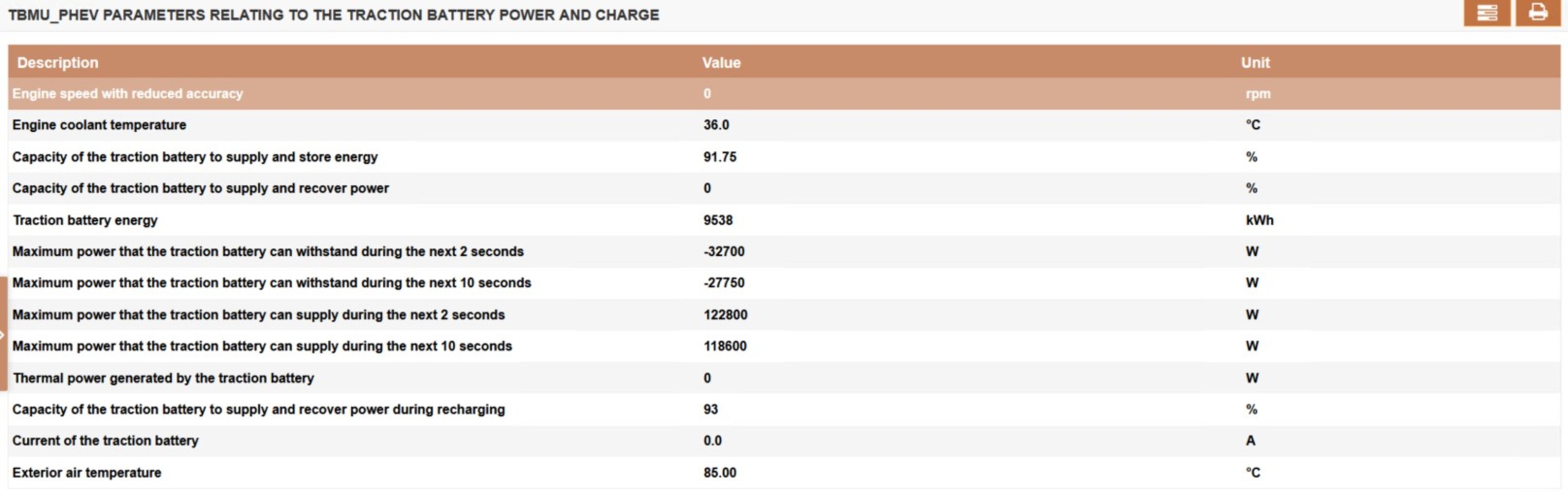Open the parameter list view icon
Image resolution: width=1568 pixels, height=494 pixels.
point(1486,13)
